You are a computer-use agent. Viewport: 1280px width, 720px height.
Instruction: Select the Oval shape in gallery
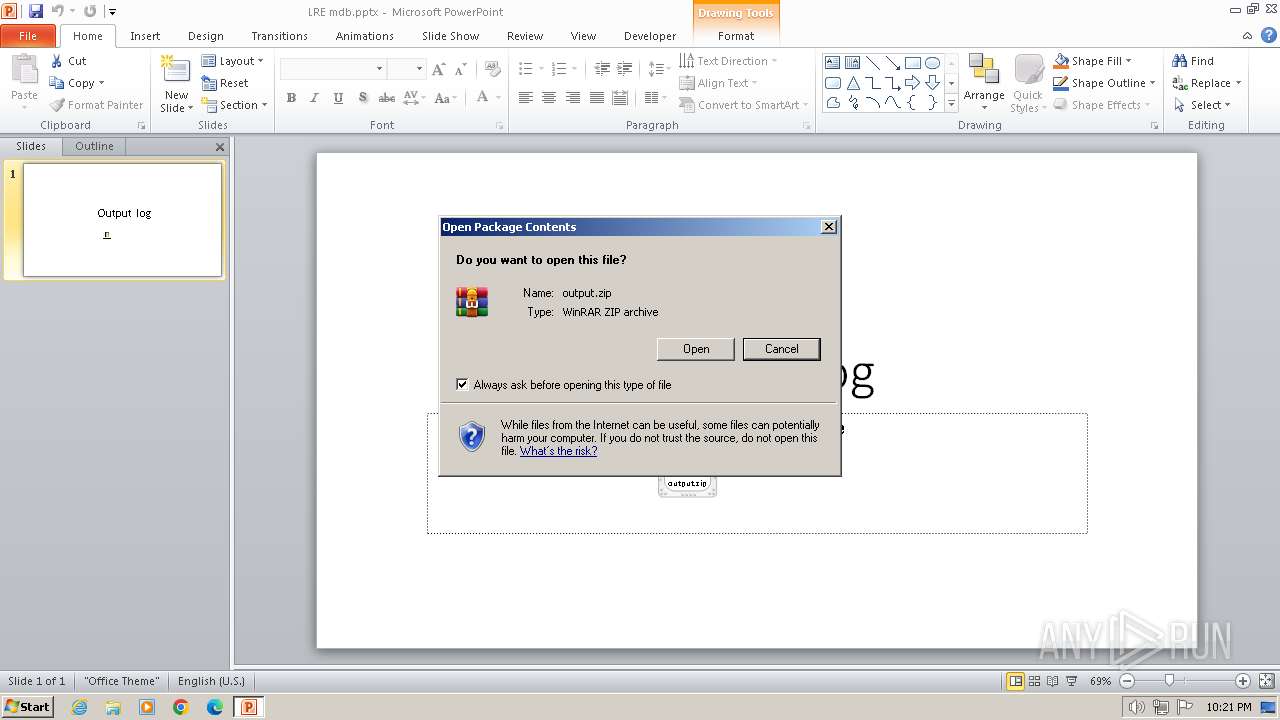point(932,62)
